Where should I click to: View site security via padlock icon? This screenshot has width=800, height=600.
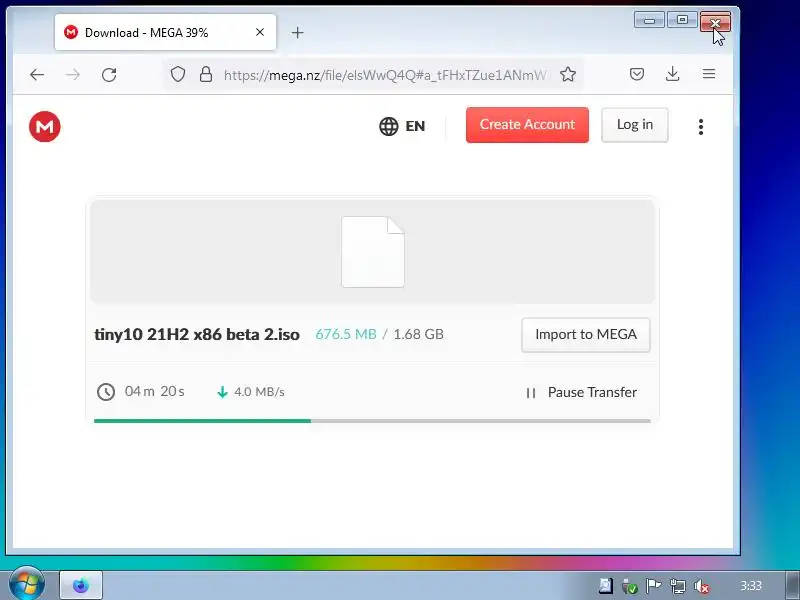pos(206,74)
